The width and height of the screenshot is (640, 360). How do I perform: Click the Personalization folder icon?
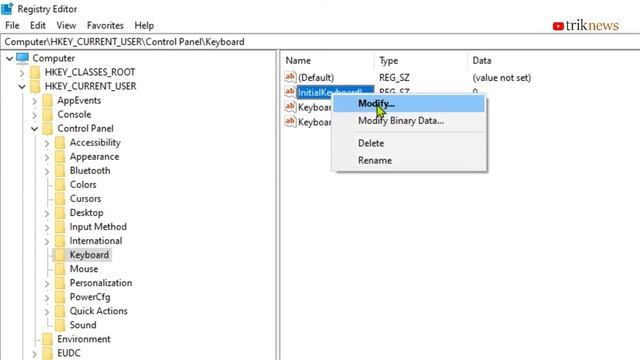point(60,283)
